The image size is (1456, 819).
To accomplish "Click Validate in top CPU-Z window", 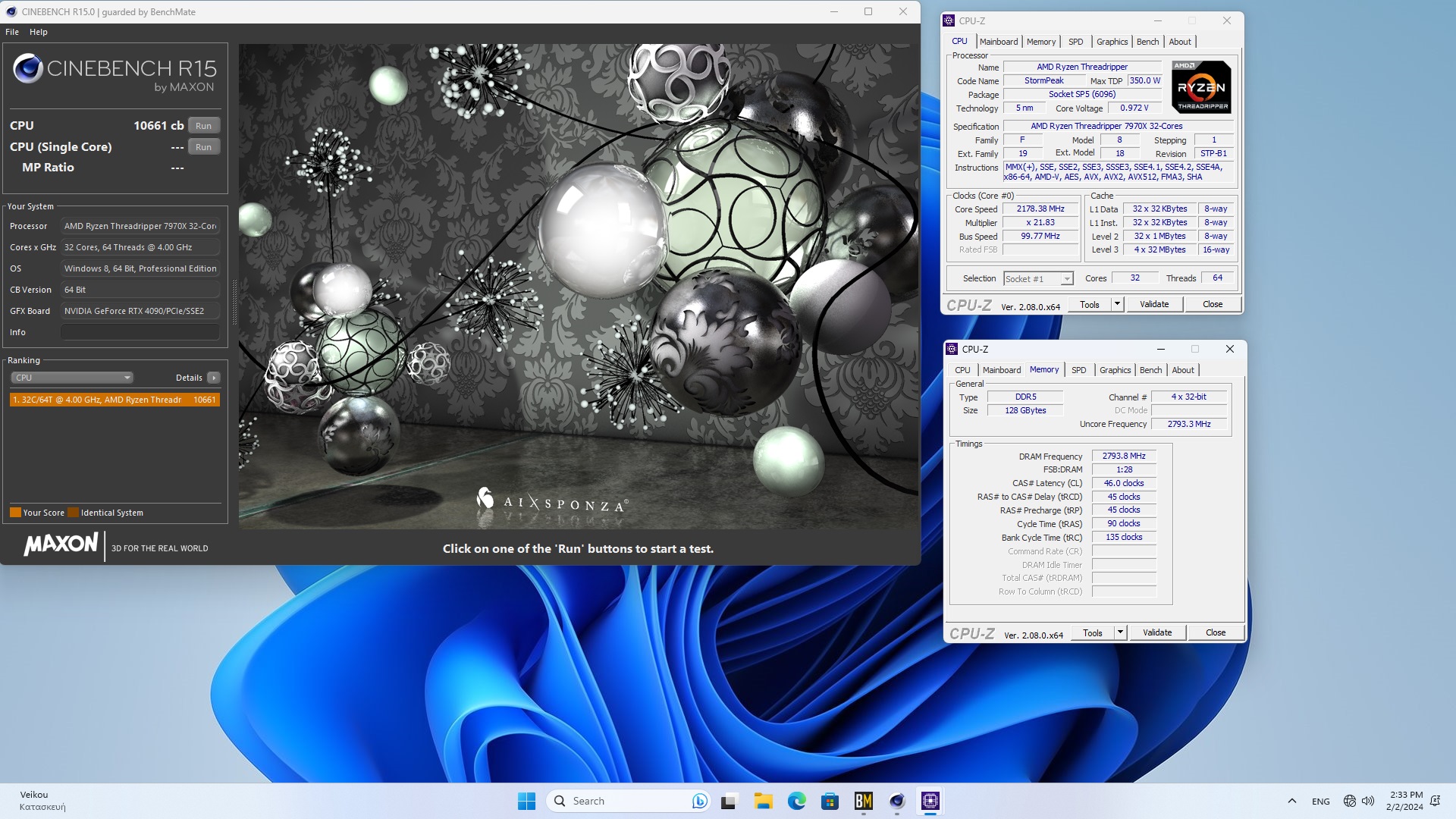I will tap(1154, 305).
